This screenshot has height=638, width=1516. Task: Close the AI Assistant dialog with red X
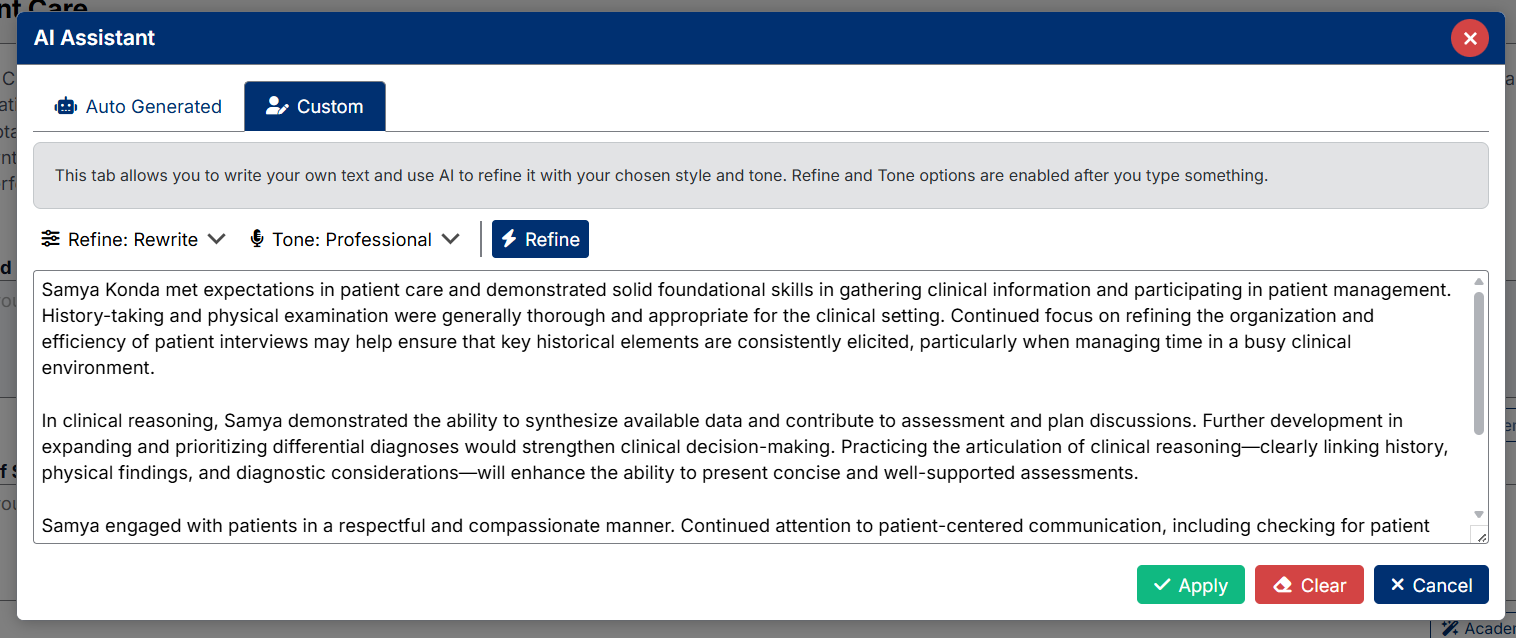pos(1470,38)
